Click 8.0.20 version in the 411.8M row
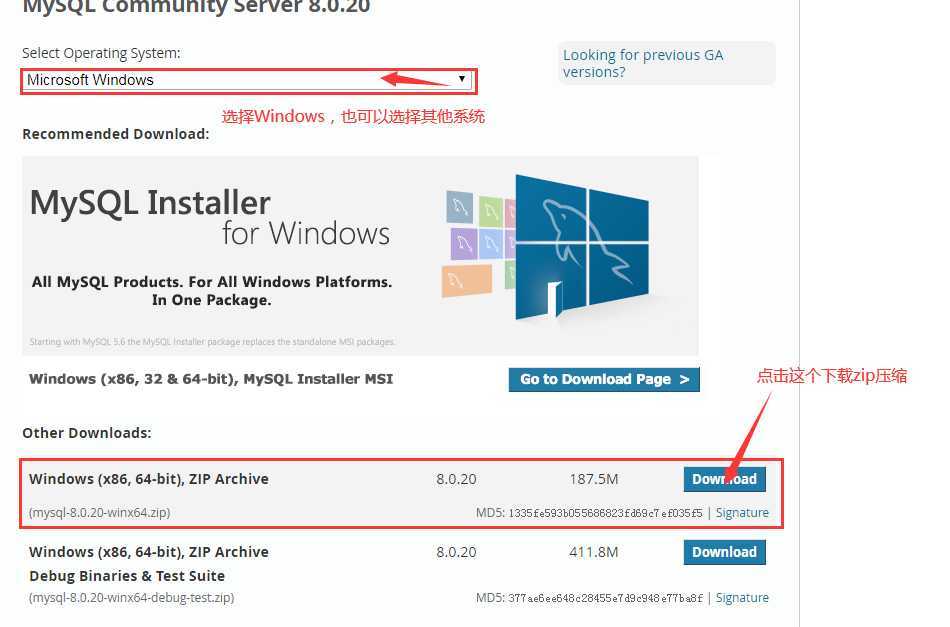Image resolution: width=950 pixels, height=627 pixels. point(456,552)
